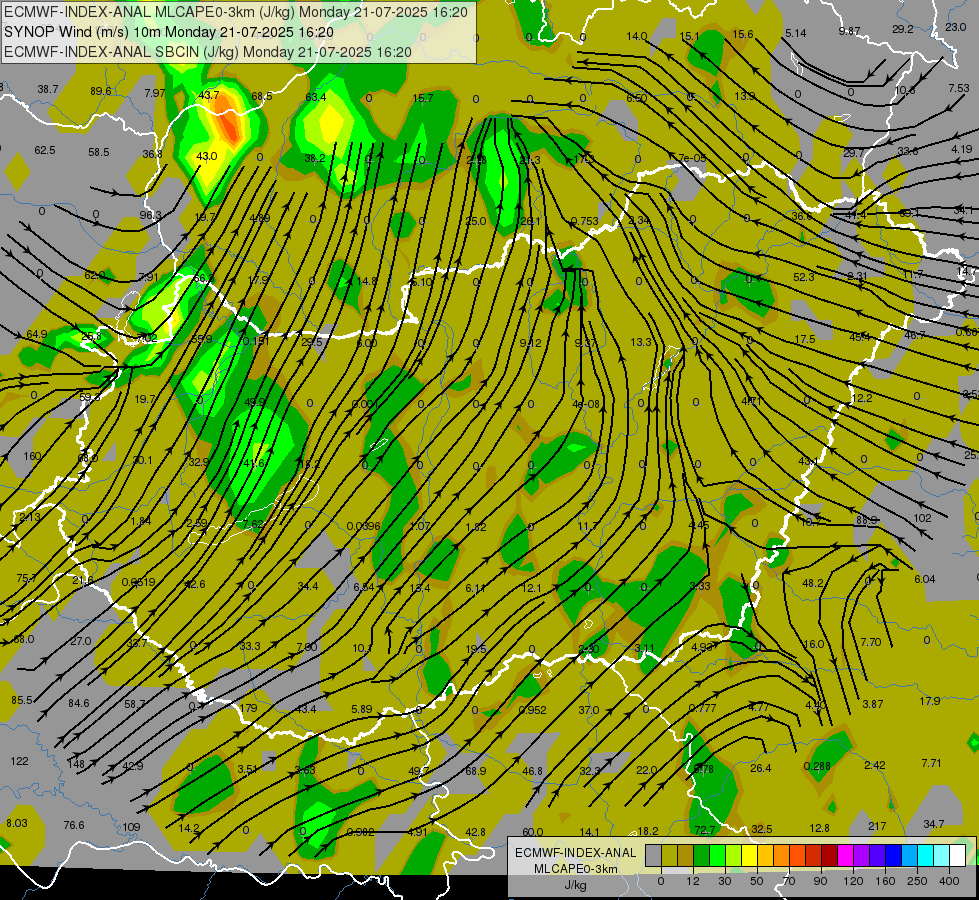Image resolution: width=979 pixels, height=900 pixels.
Task: Click the 400 tick label on the color scale
Action: 949,881
